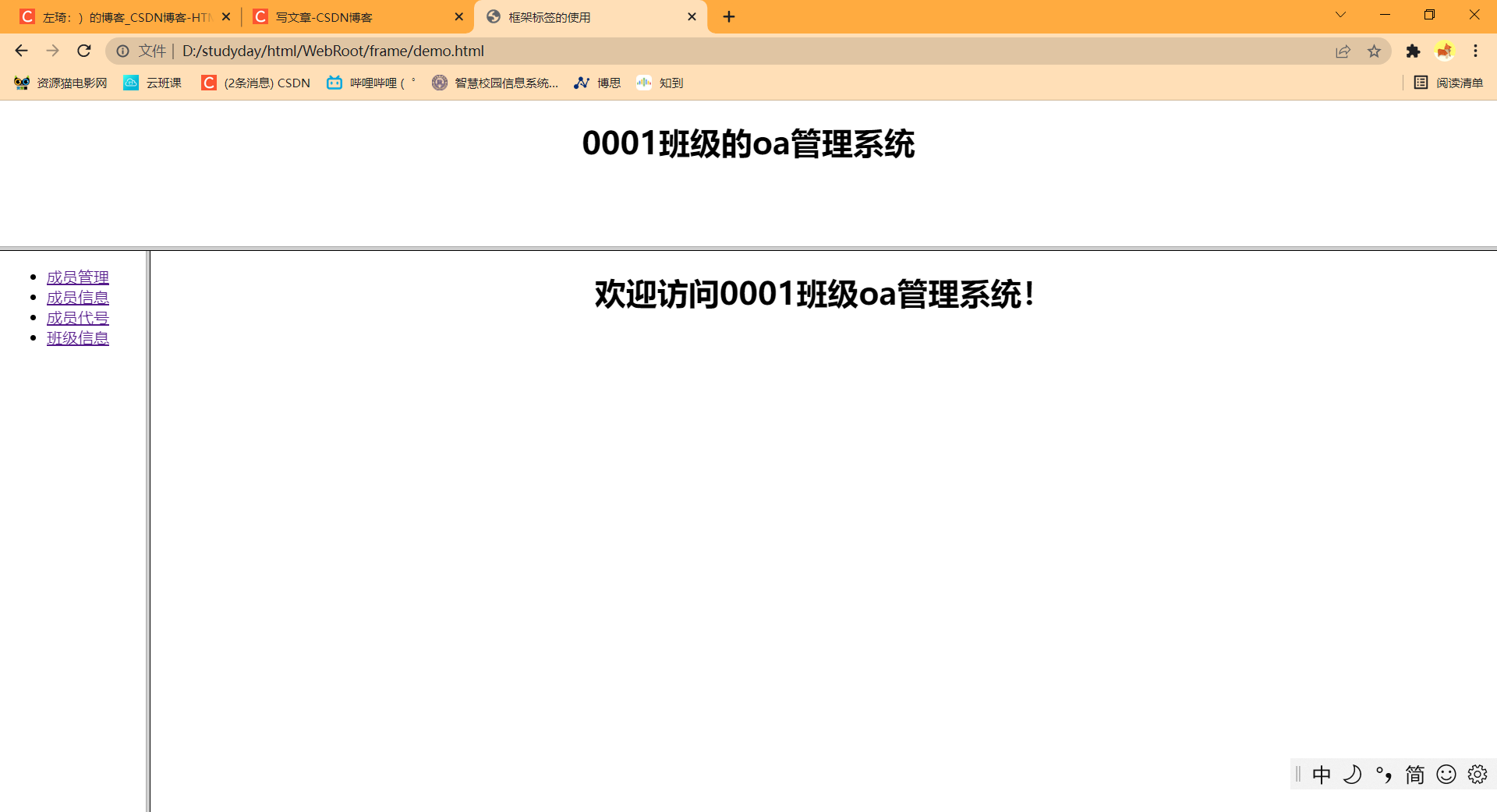The image size is (1497, 812).
Task: Open the 哔哩哔哩 bookmark icon
Action: tap(334, 83)
